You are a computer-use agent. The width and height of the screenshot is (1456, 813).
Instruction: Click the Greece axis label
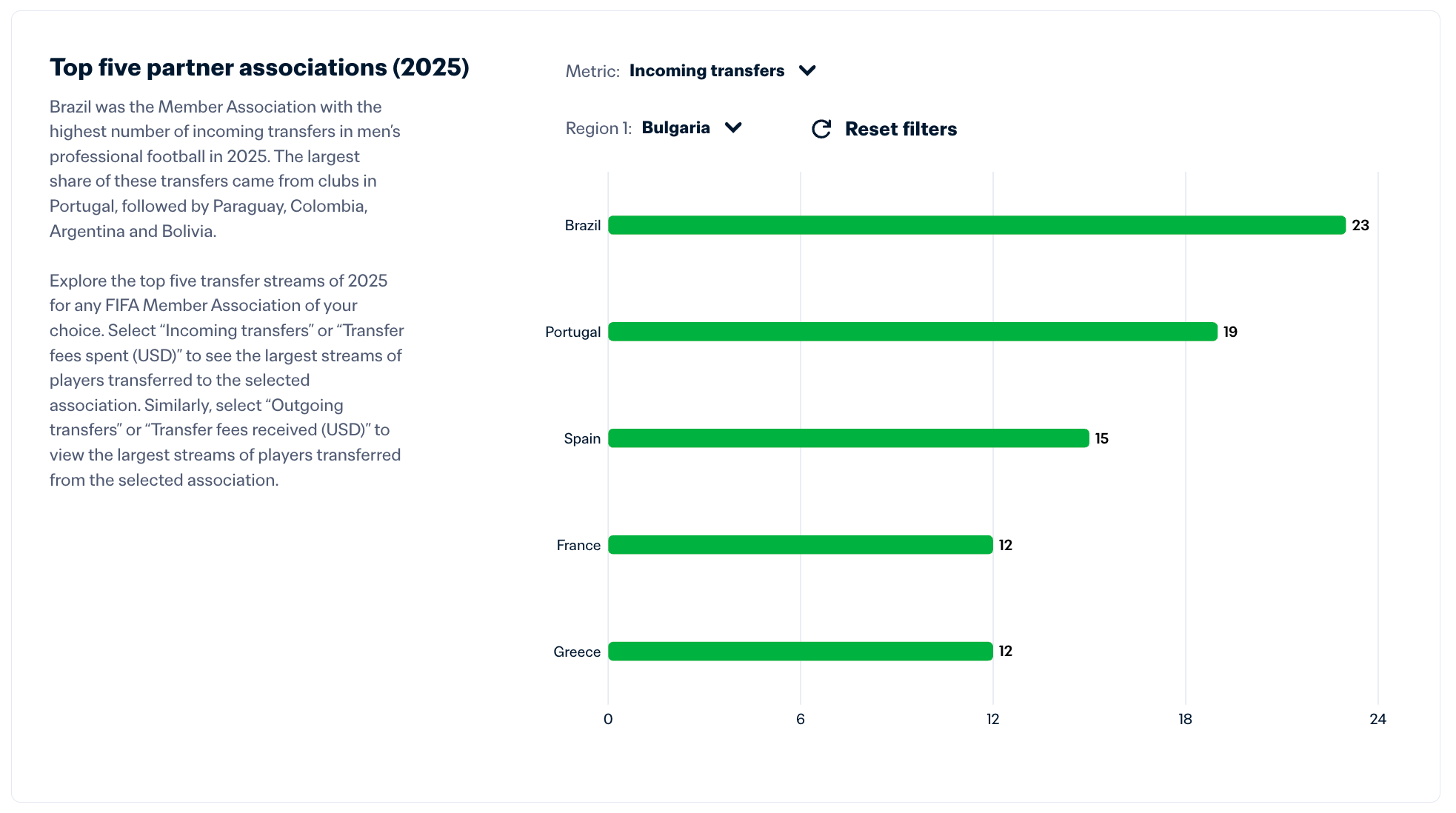point(576,652)
